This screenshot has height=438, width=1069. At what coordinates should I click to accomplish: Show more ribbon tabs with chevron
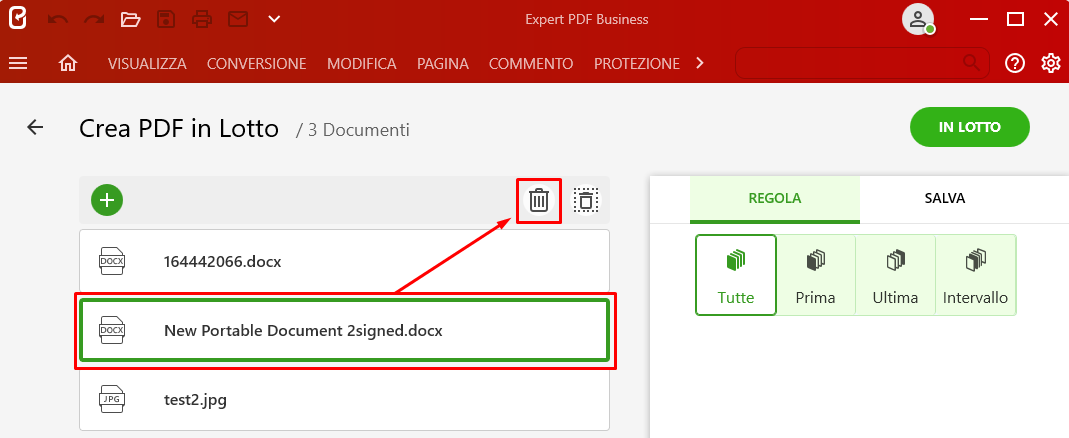click(699, 63)
